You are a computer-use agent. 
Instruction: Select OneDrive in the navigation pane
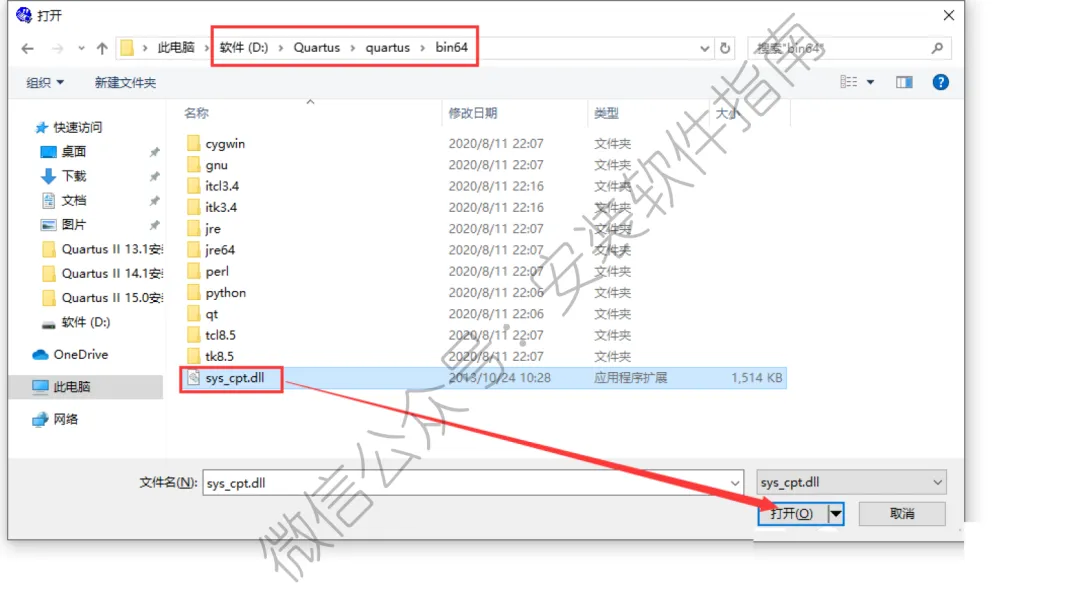(81, 355)
